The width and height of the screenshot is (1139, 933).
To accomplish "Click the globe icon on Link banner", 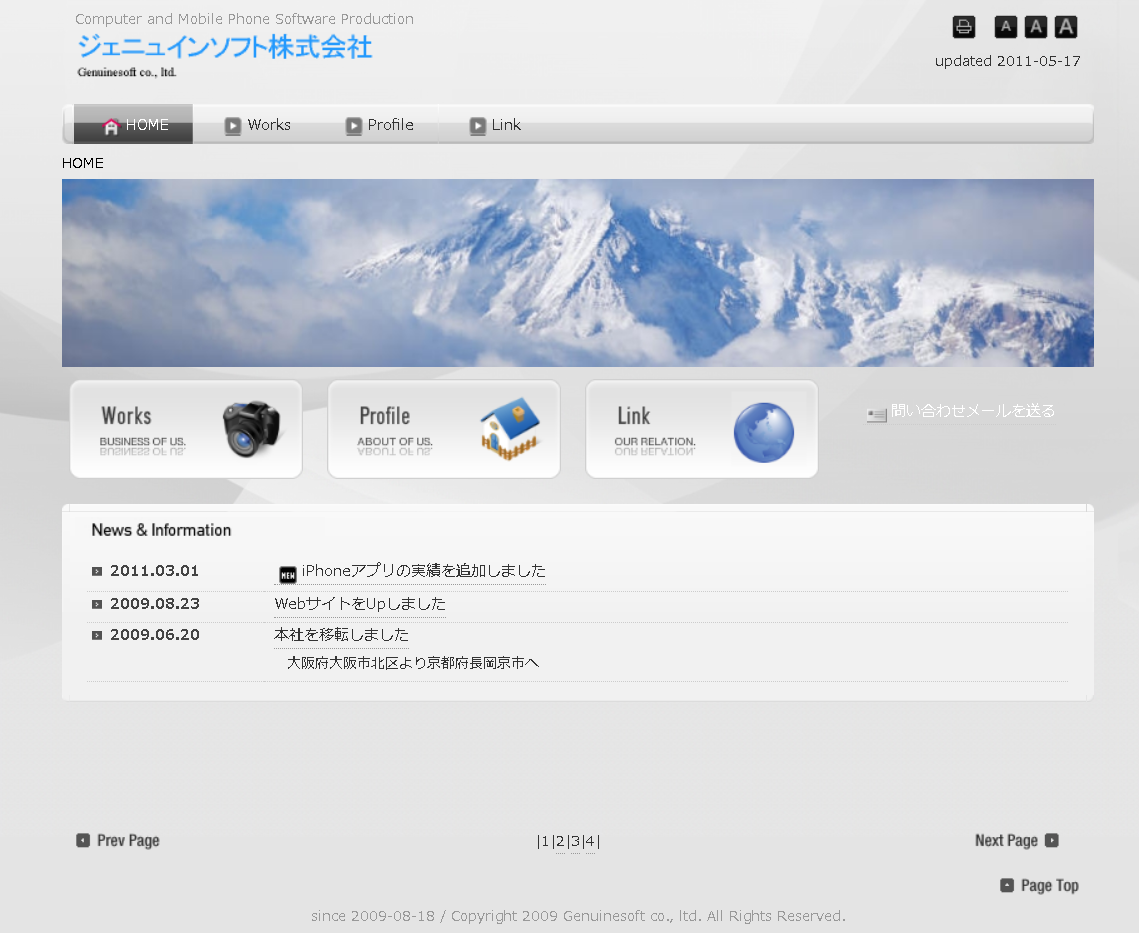I will point(763,433).
